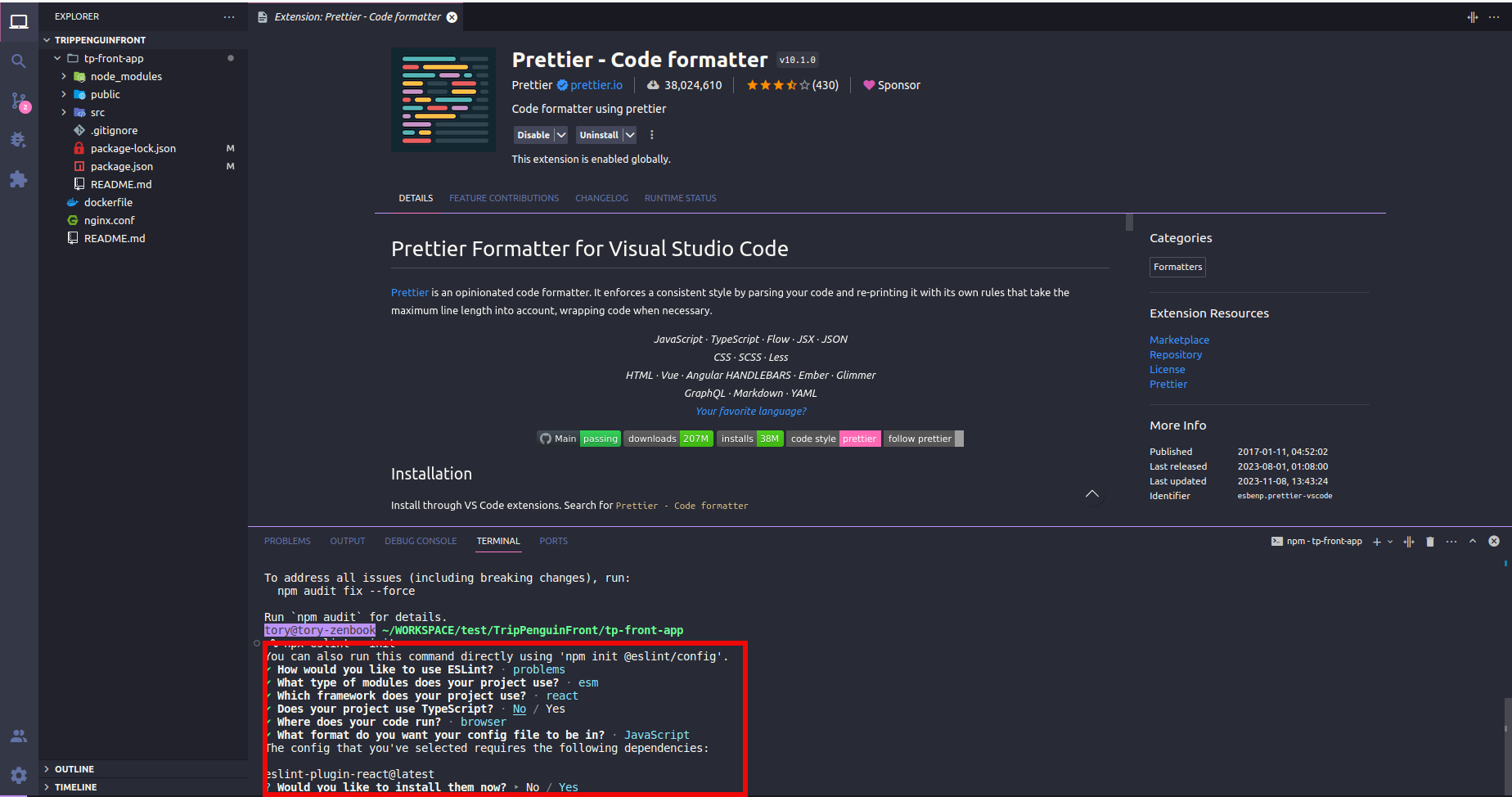Screen dimensions: 1512x797
Task: Switch to the RUNTIME STATUS tab
Action: [680, 198]
